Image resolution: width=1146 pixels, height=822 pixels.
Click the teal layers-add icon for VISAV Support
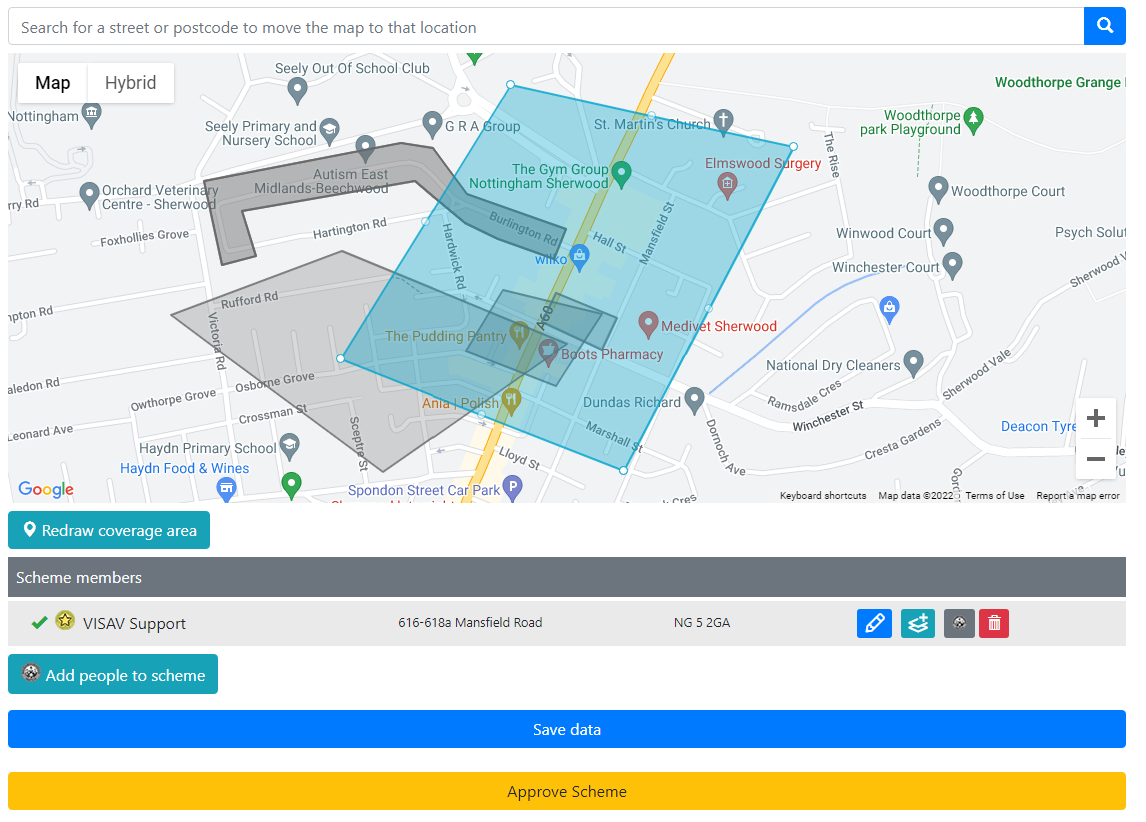[918, 623]
